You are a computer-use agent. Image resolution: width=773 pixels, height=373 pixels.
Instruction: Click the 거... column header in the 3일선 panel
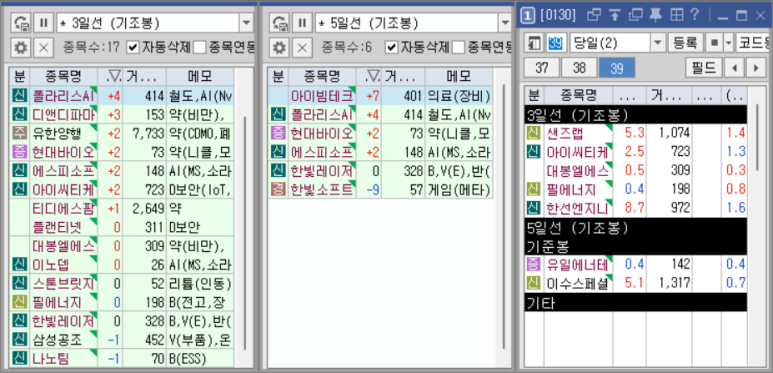(144, 76)
